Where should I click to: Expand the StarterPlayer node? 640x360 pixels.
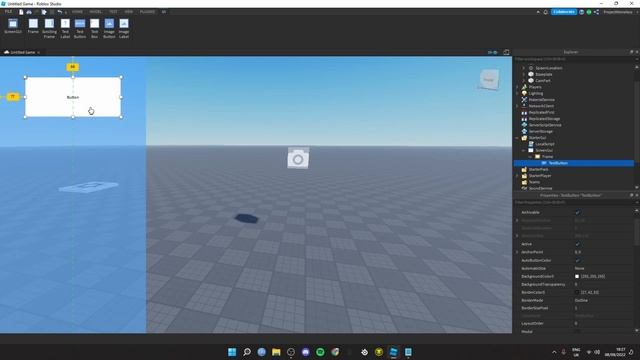(517, 176)
